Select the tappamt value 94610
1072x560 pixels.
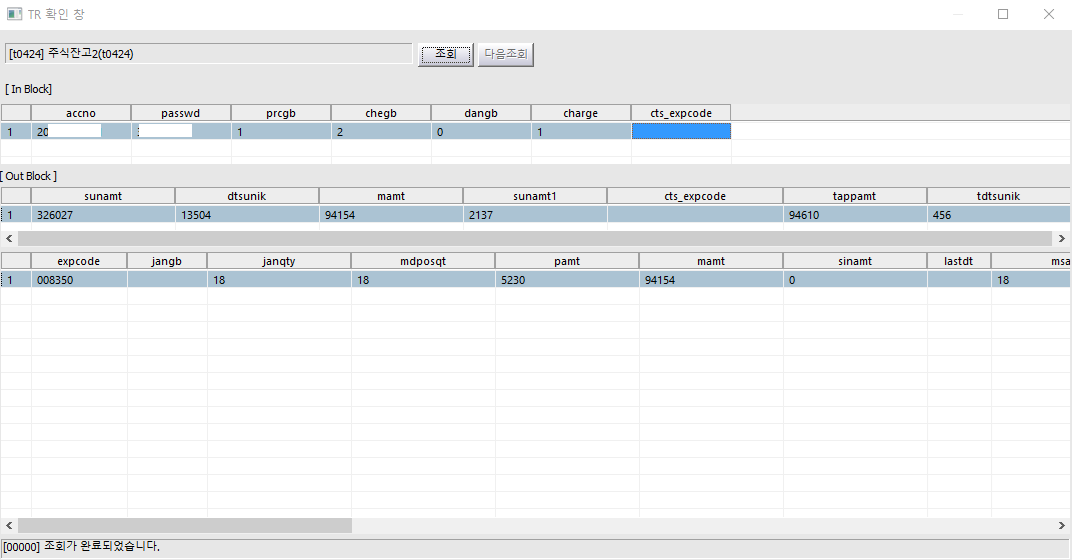855,215
